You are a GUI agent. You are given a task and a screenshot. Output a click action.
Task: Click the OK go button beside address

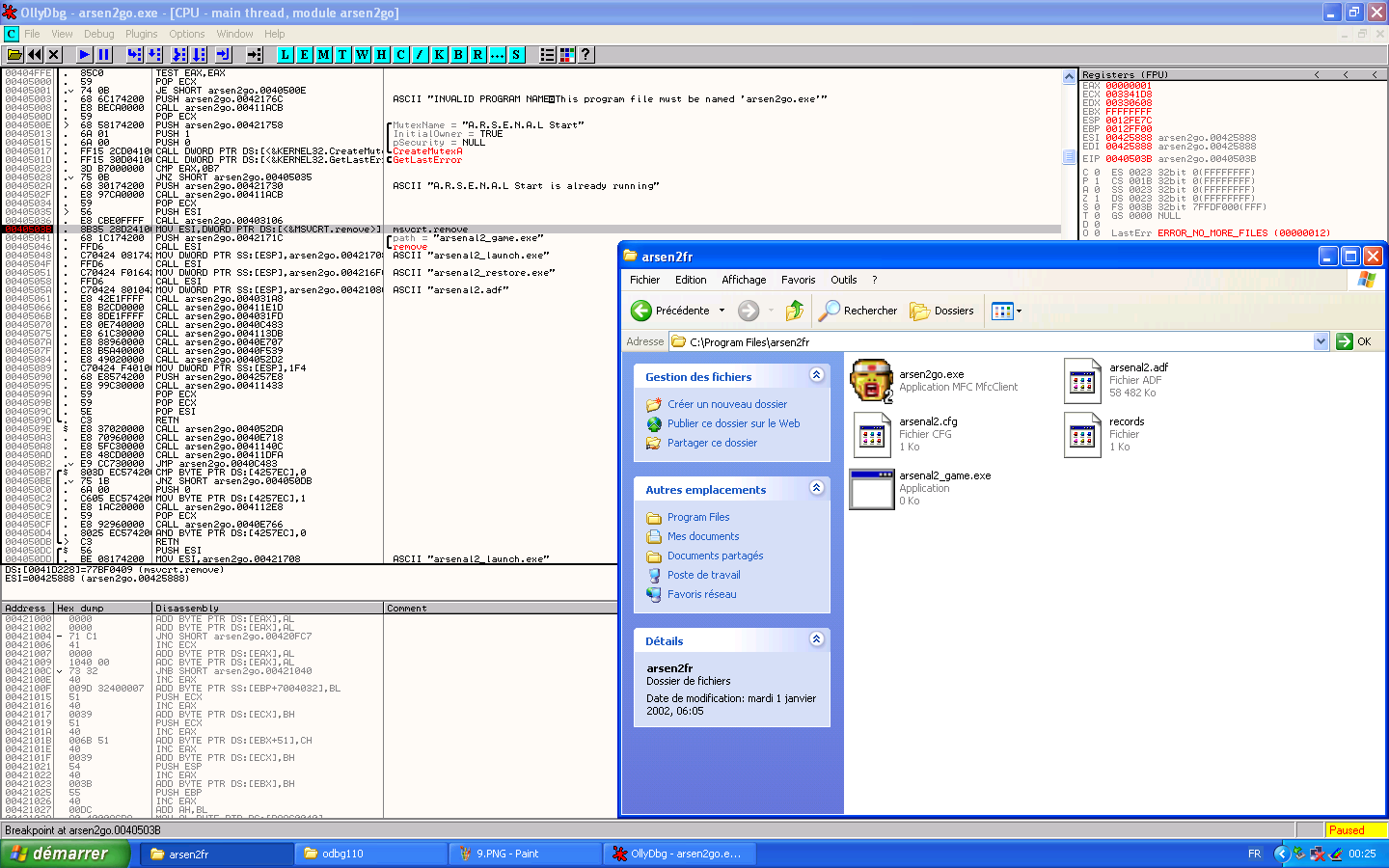coord(1354,341)
